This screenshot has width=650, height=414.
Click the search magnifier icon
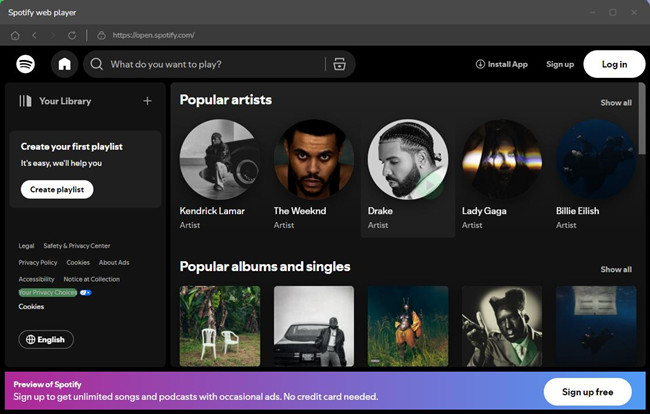[97, 64]
